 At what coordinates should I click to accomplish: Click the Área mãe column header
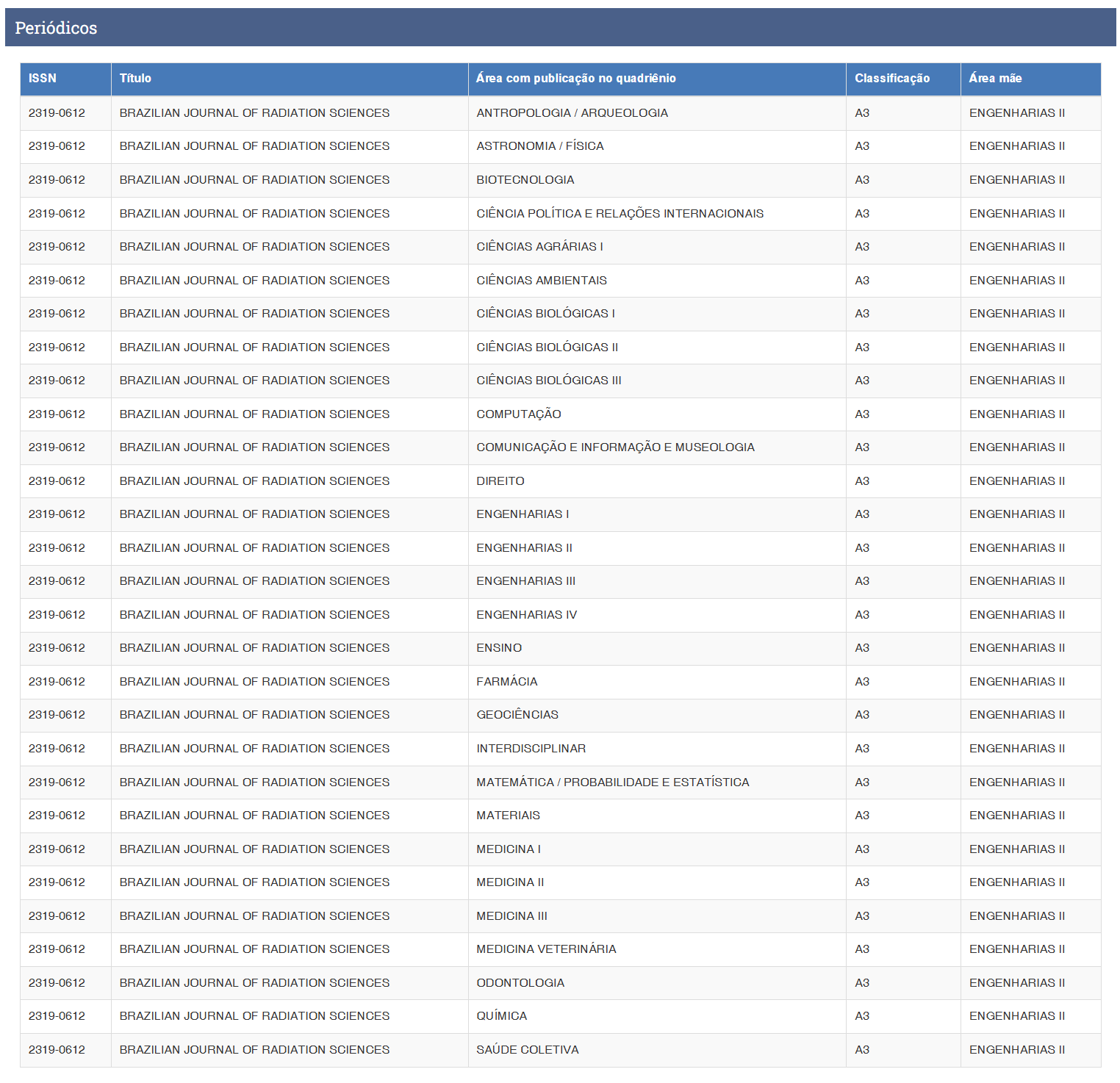tap(994, 79)
